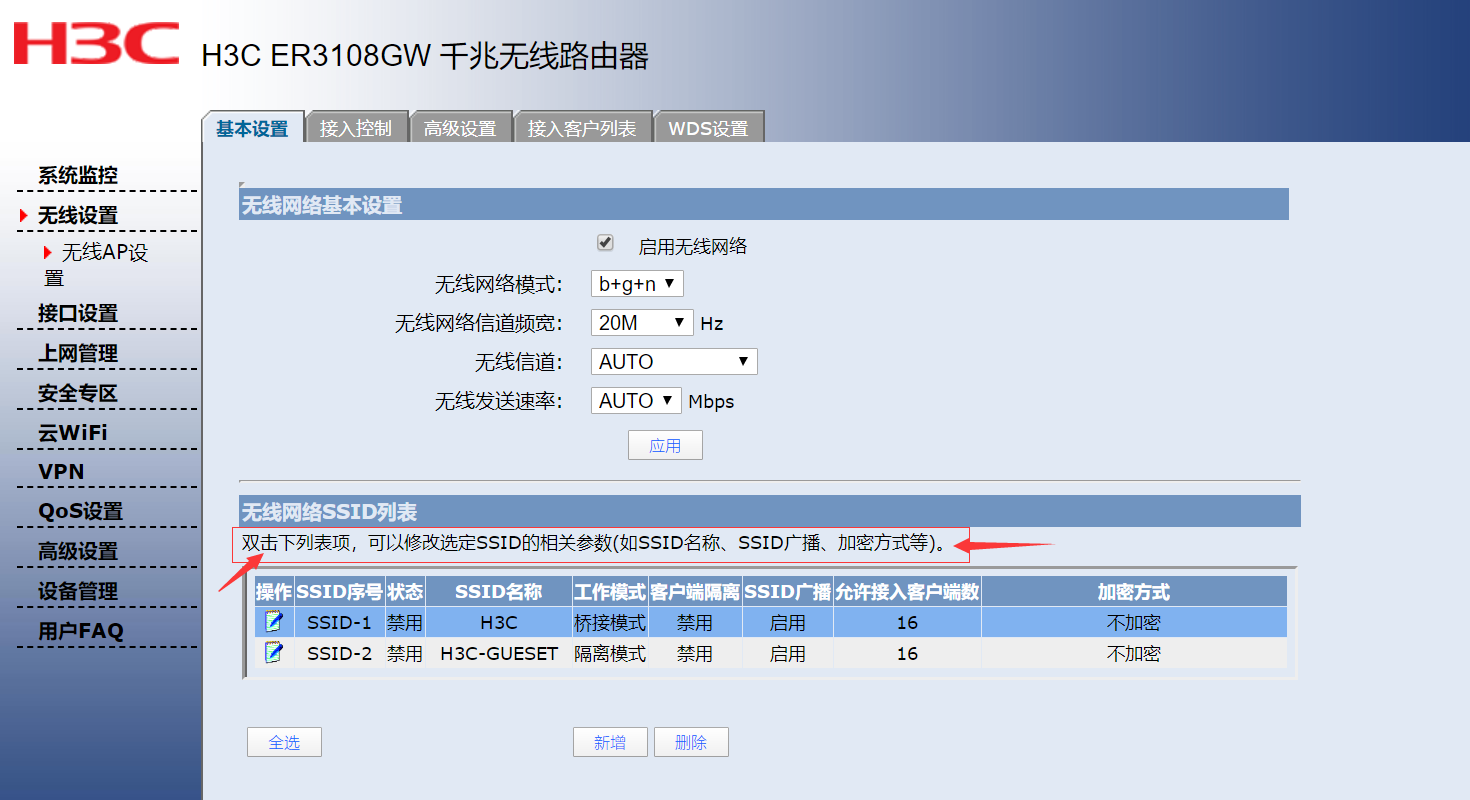Click the 允许接入客户端数 column header
The height and width of the screenshot is (800, 1470).
pyautogui.click(x=907, y=592)
